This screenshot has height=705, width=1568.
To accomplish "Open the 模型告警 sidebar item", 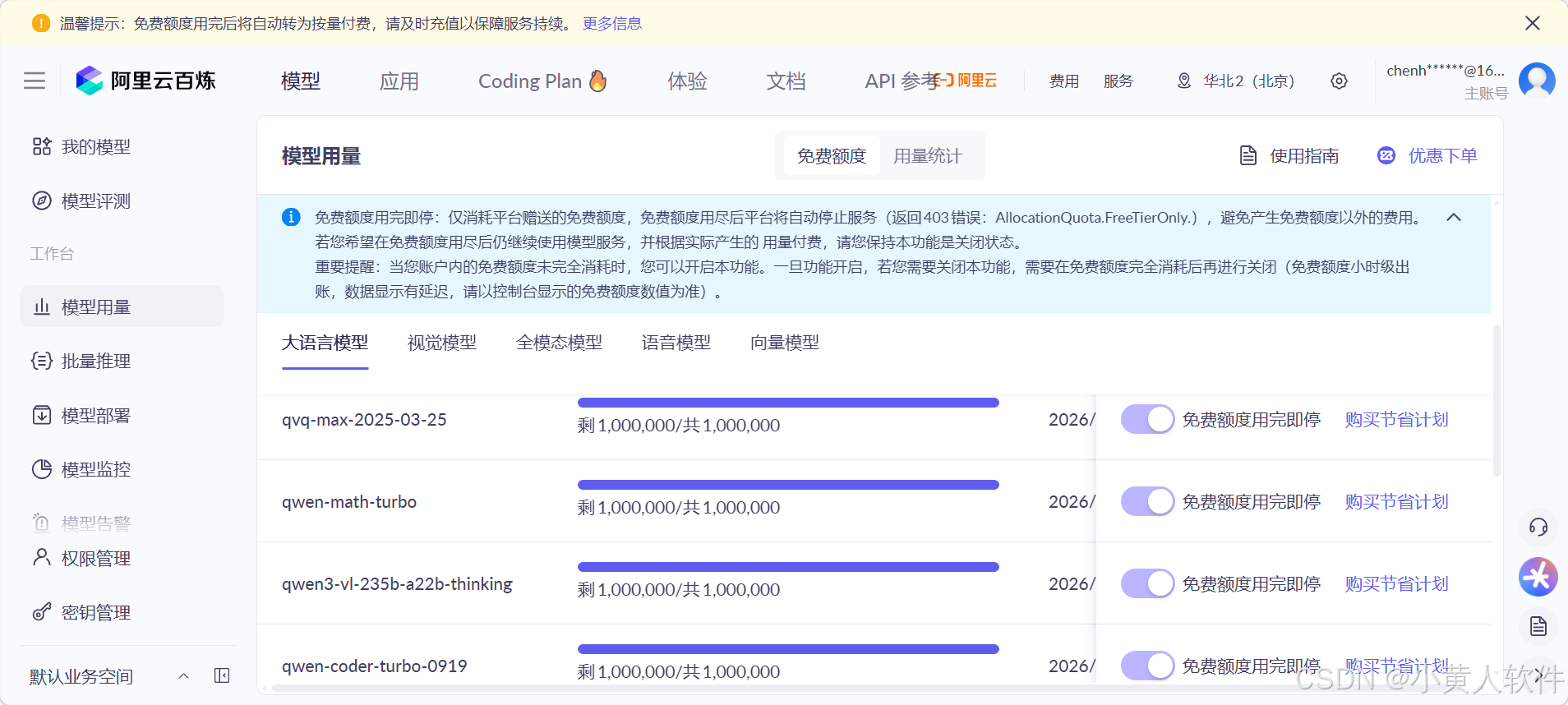I will pyautogui.click(x=82, y=523).
